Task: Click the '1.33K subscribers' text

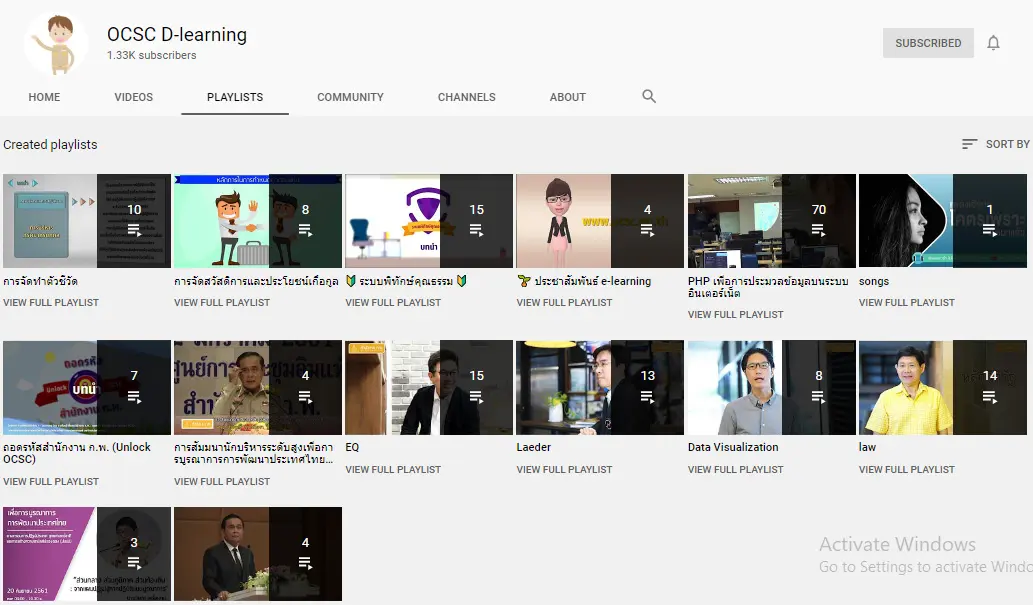Action: [x=152, y=55]
